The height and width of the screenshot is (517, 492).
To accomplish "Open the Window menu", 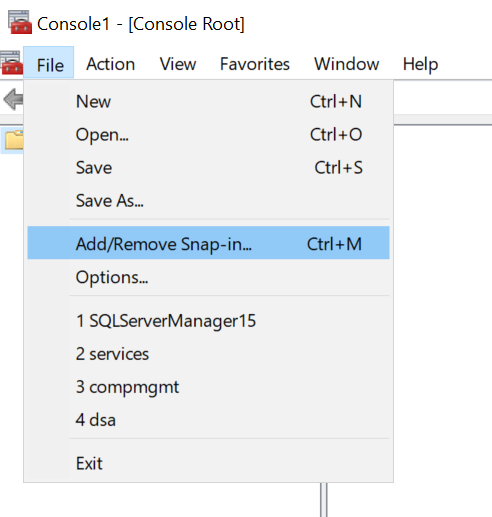I will 347,64.
